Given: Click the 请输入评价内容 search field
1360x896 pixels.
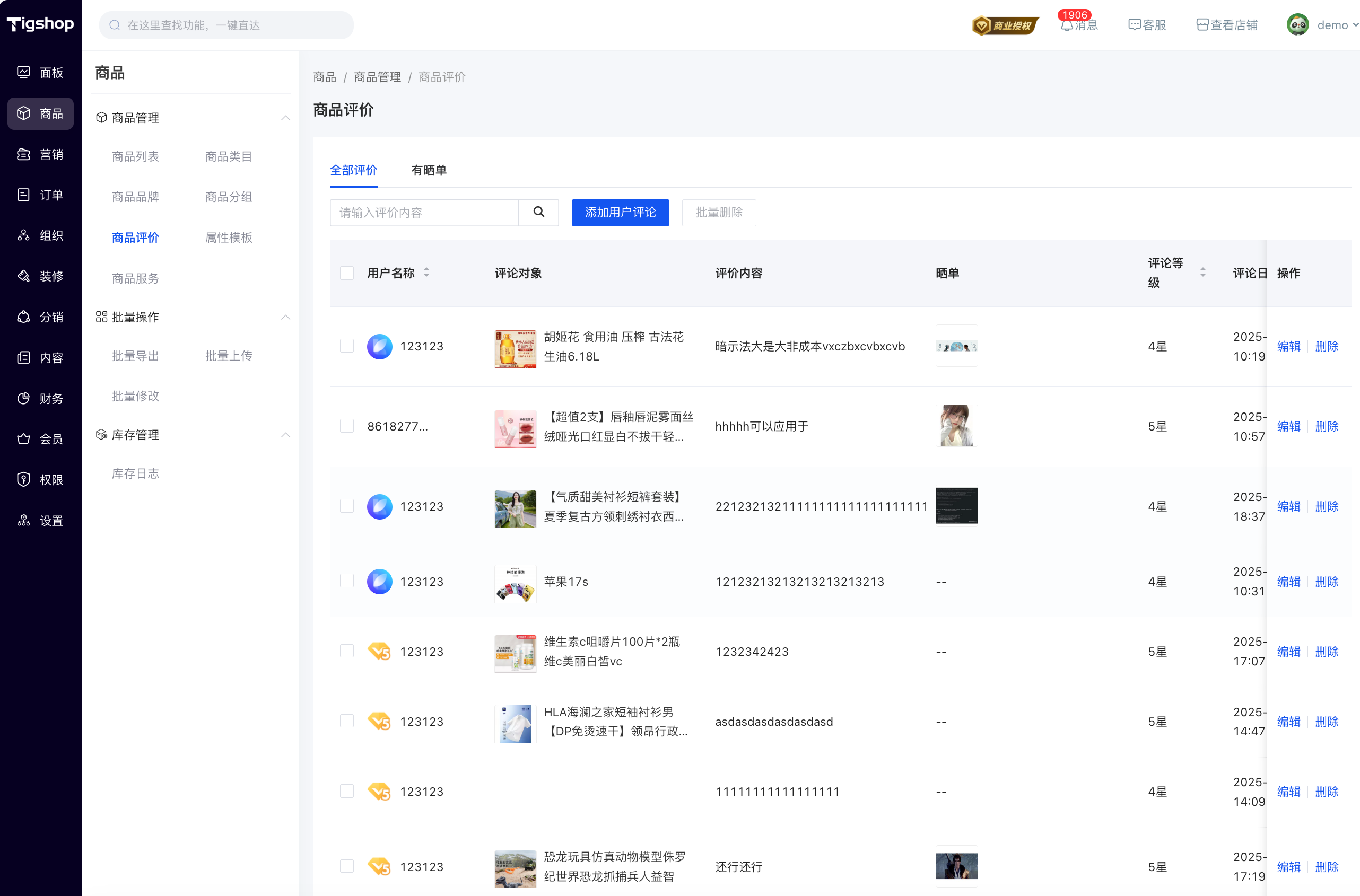Looking at the screenshot, I should pyautogui.click(x=424, y=213).
